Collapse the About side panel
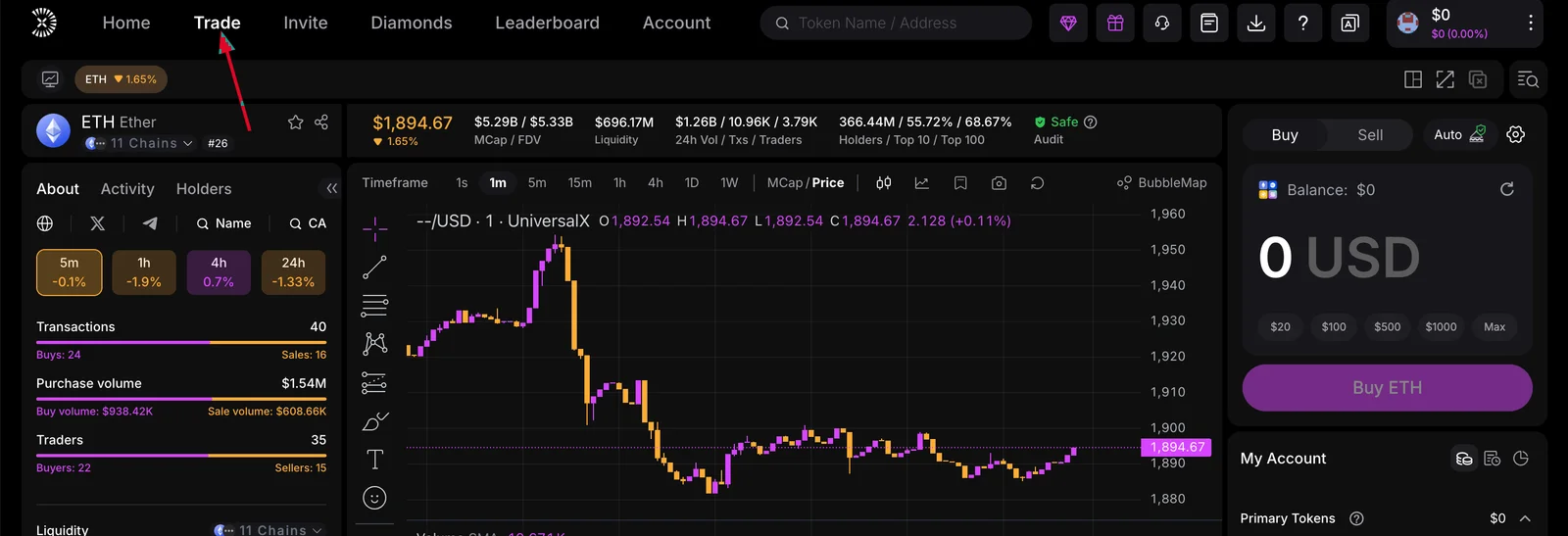 pyautogui.click(x=331, y=188)
